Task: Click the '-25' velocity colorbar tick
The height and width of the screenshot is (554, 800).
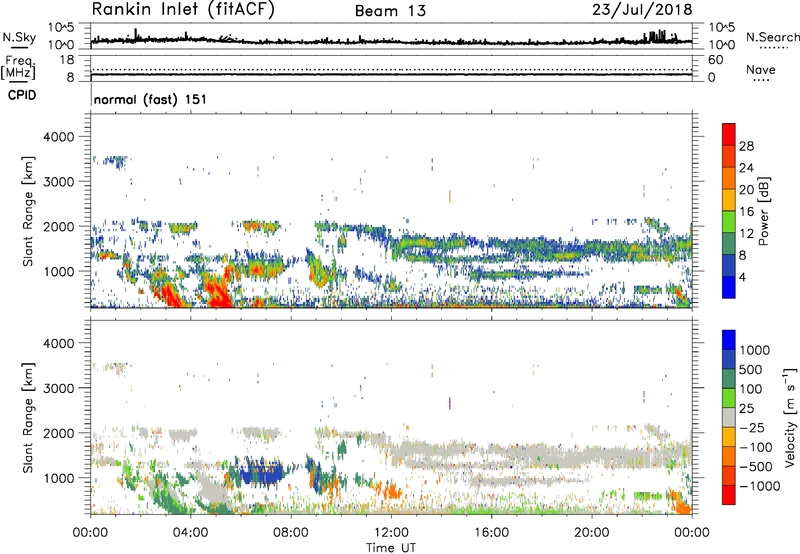Action: [751, 428]
